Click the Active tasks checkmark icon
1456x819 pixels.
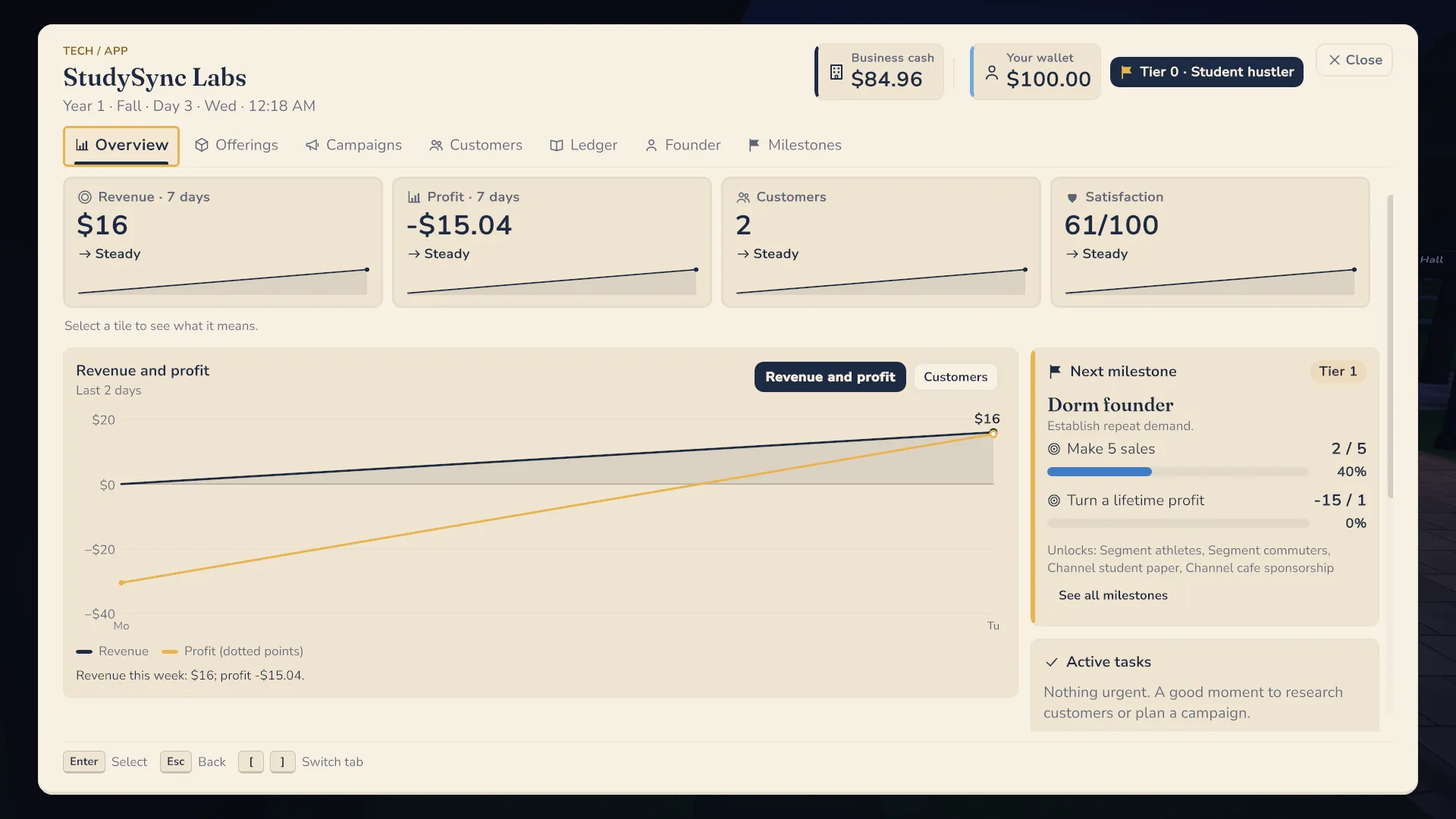(x=1052, y=662)
